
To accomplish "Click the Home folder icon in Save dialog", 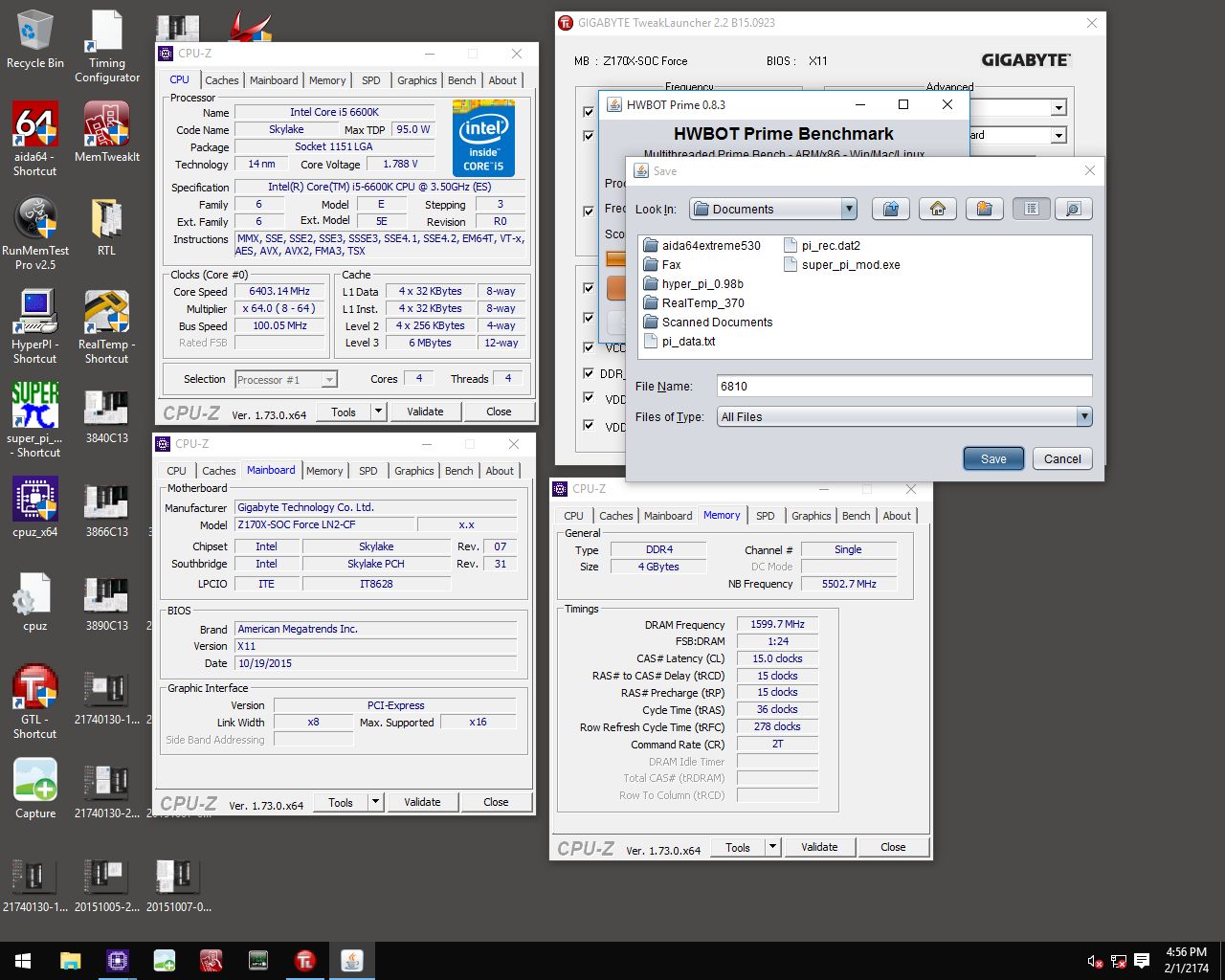I will click(x=938, y=209).
